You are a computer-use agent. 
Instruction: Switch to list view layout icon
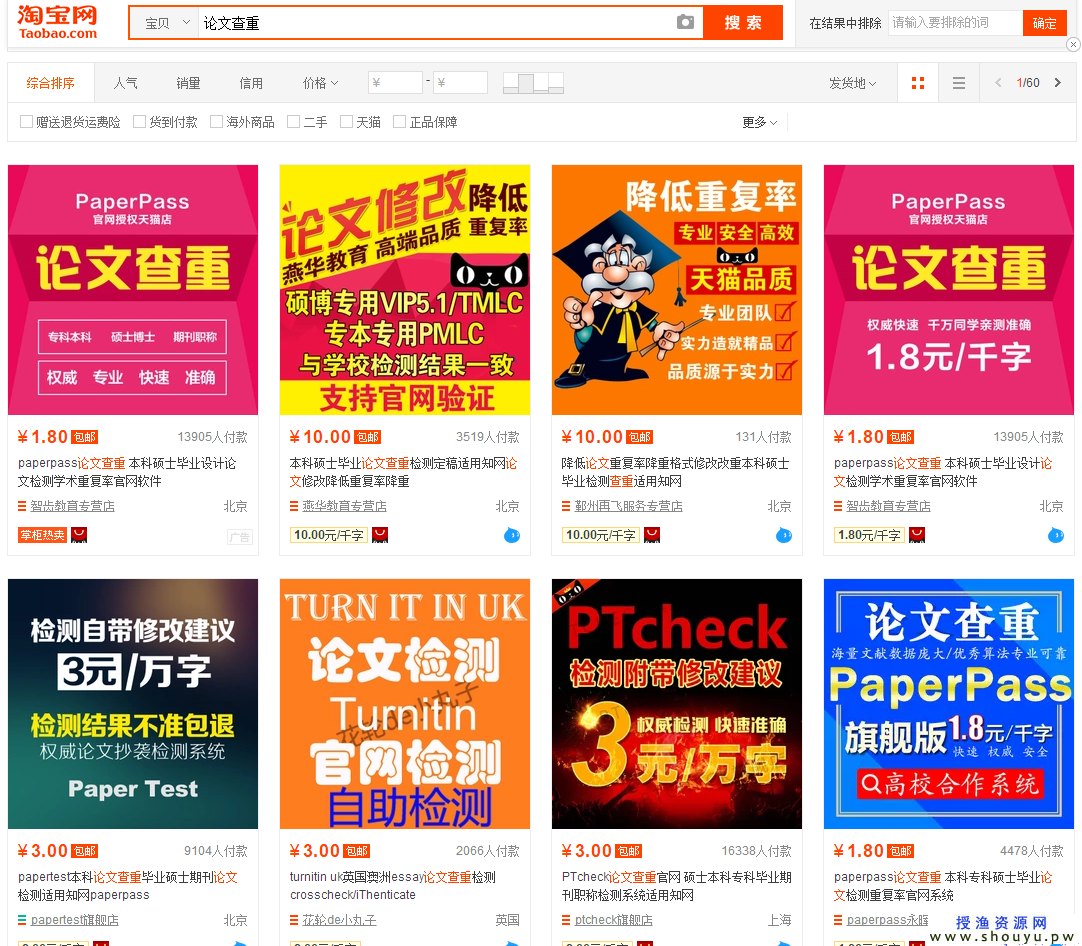coord(958,83)
